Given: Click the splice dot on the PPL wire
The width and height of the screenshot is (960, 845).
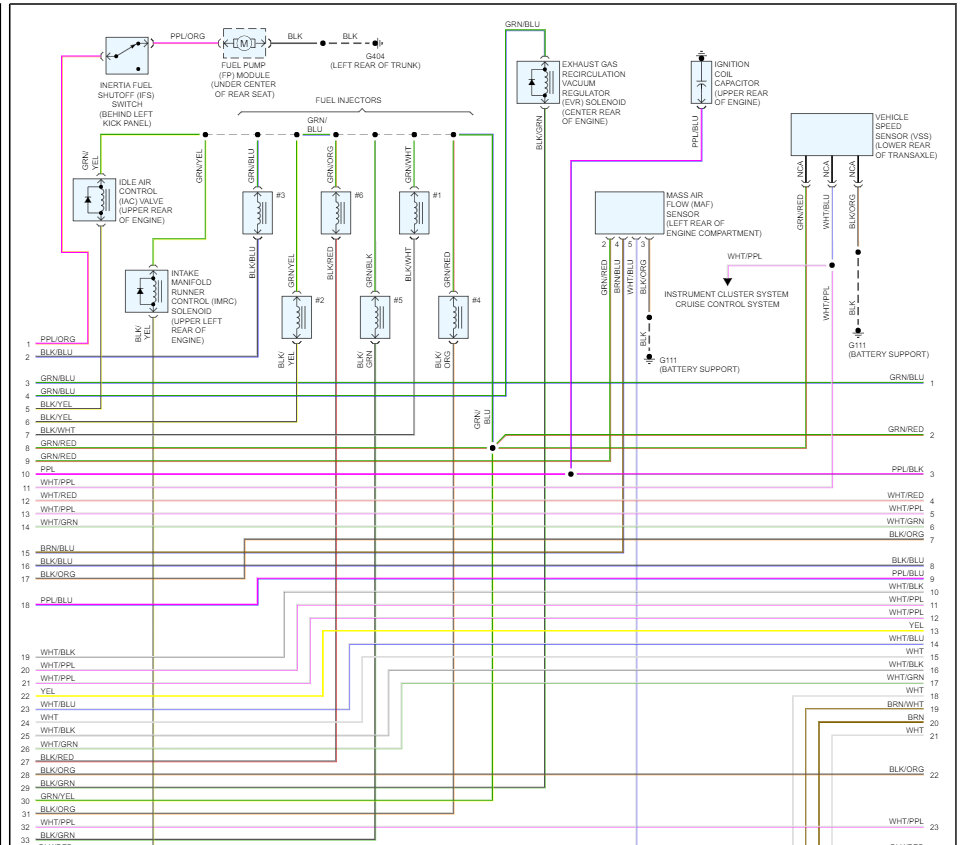Looking at the screenshot, I should tap(571, 474).
